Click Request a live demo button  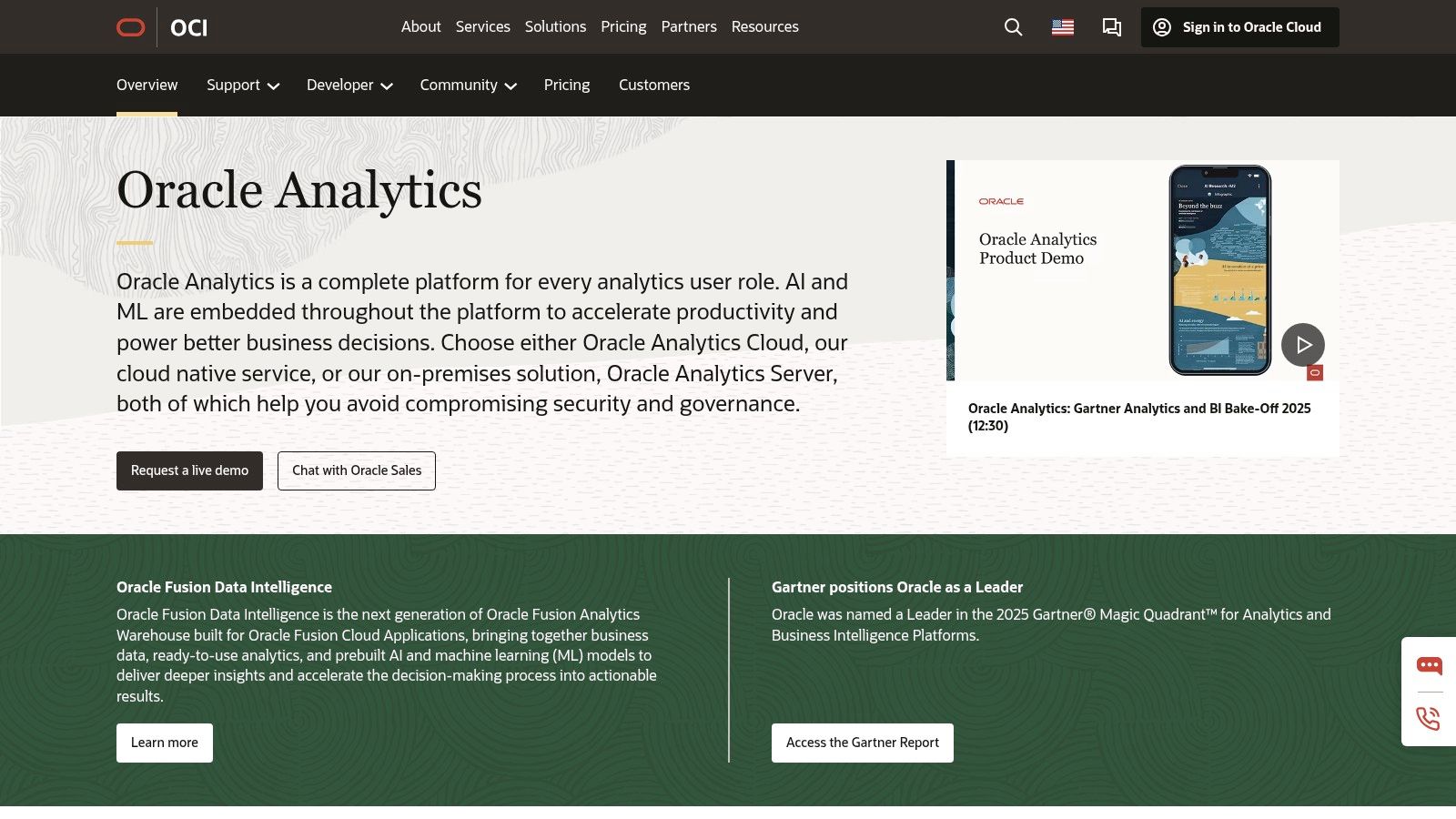tap(189, 470)
